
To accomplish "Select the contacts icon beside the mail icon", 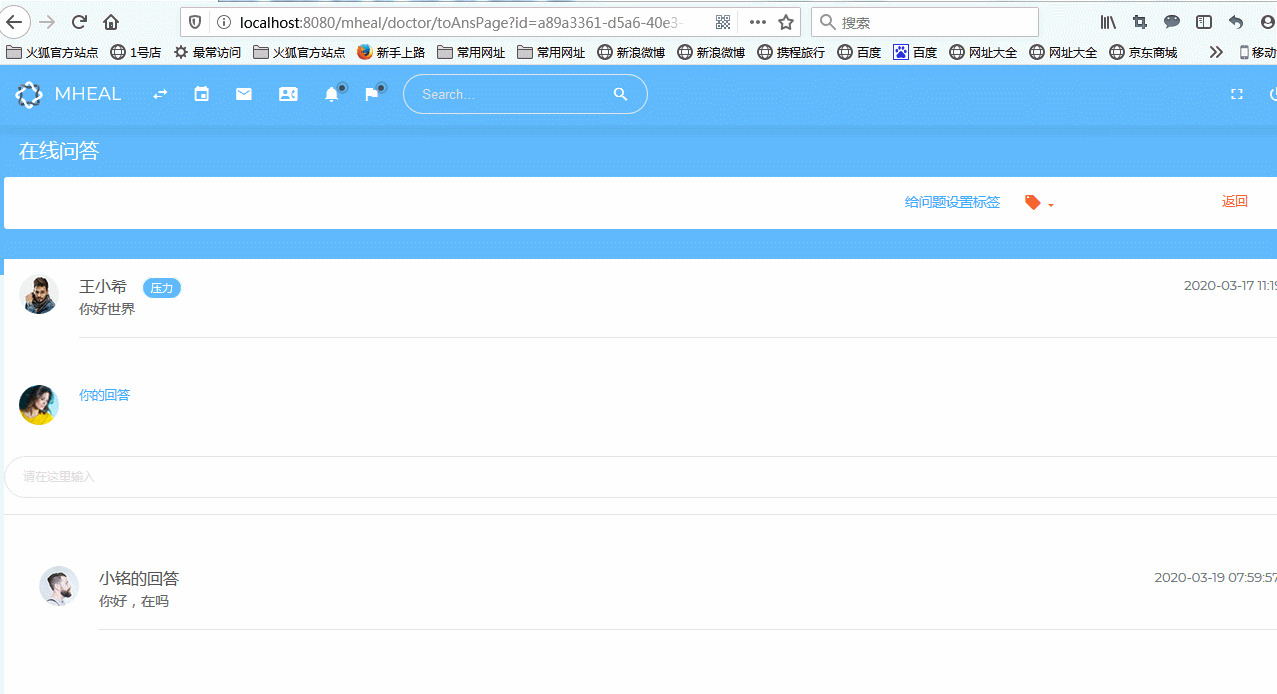I will 288,93.
